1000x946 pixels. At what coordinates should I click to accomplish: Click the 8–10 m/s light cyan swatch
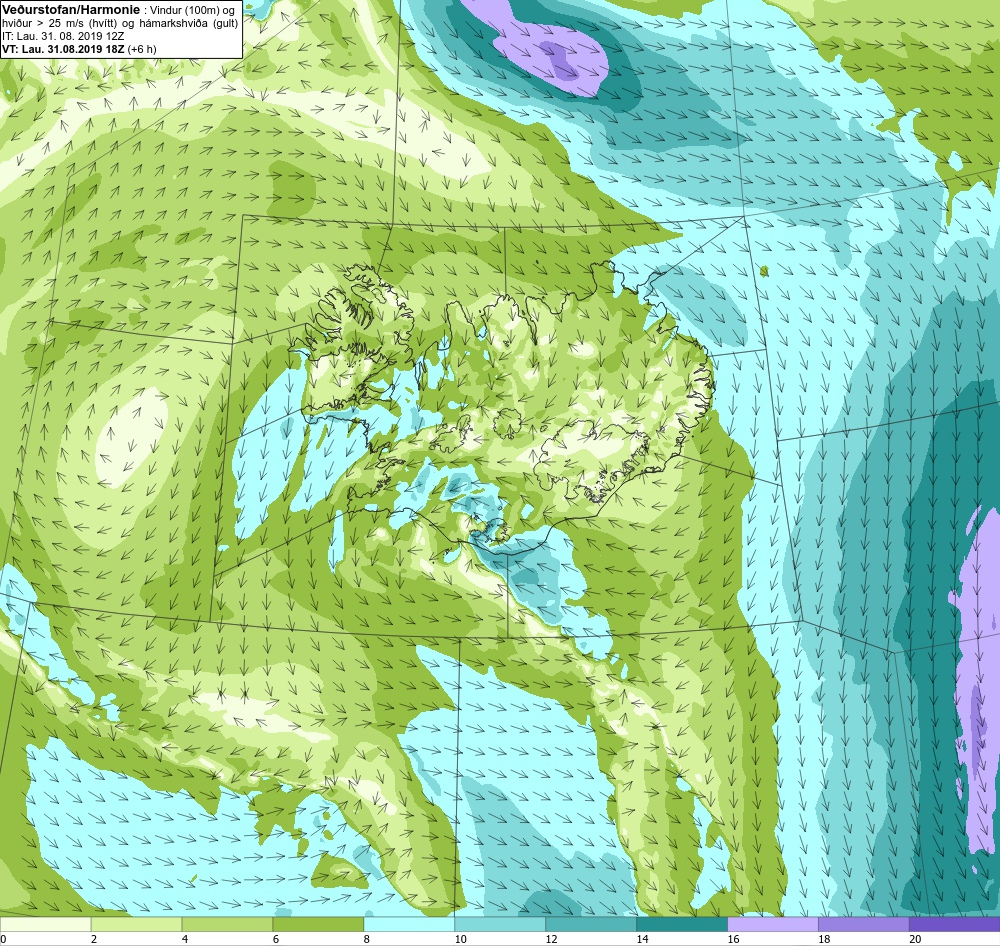point(409,924)
